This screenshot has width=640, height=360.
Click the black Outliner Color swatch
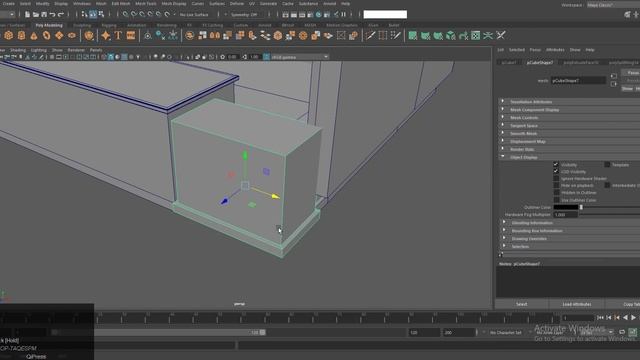pyautogui.click(x=565, y=207)
